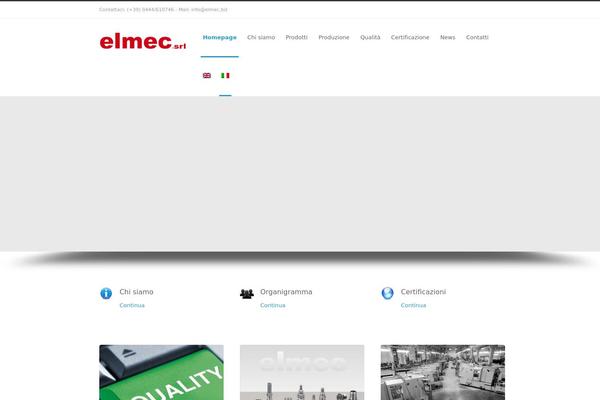Open the Homepage menu item
600x400 pixels.
(220, 38)
